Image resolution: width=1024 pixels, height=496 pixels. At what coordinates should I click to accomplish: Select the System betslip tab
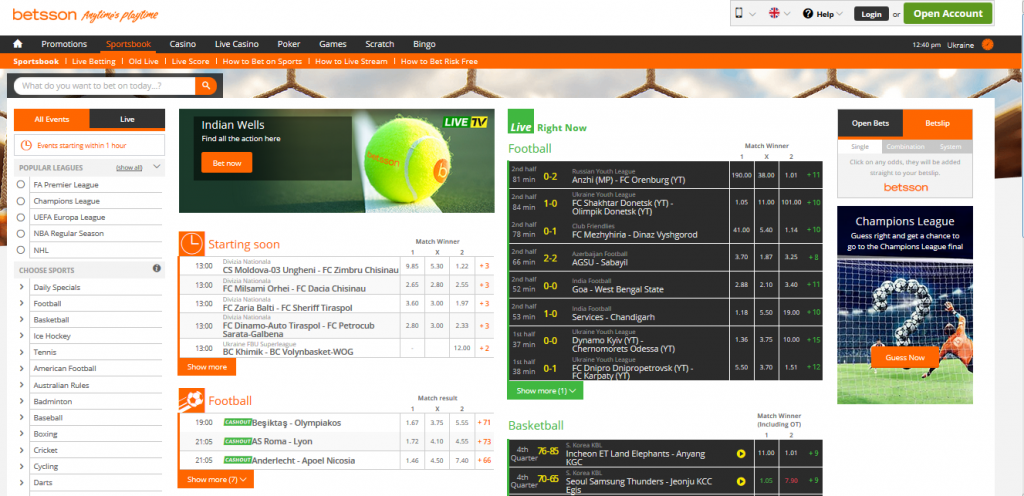tap(950, 147)
